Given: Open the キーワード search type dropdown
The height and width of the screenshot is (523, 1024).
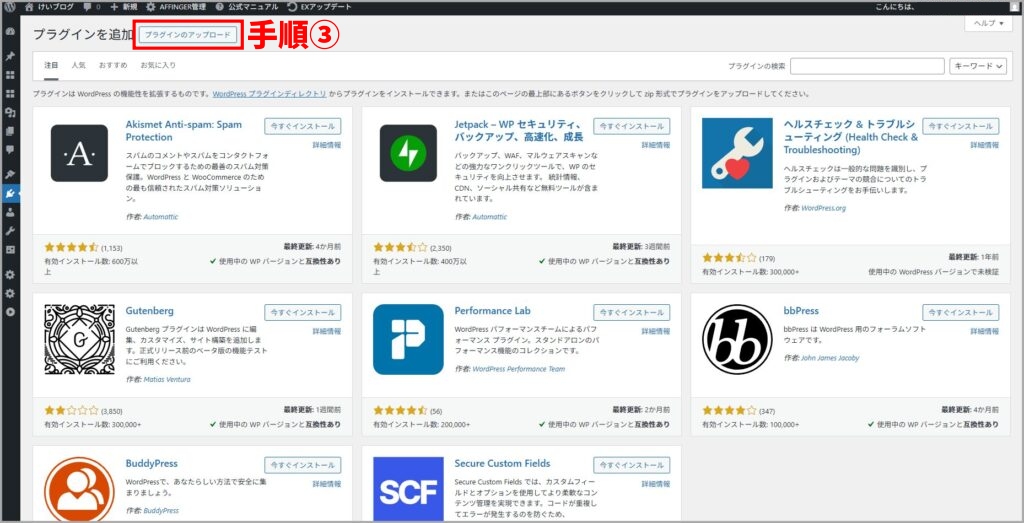Looking at the screenshot, I should 977,66.
